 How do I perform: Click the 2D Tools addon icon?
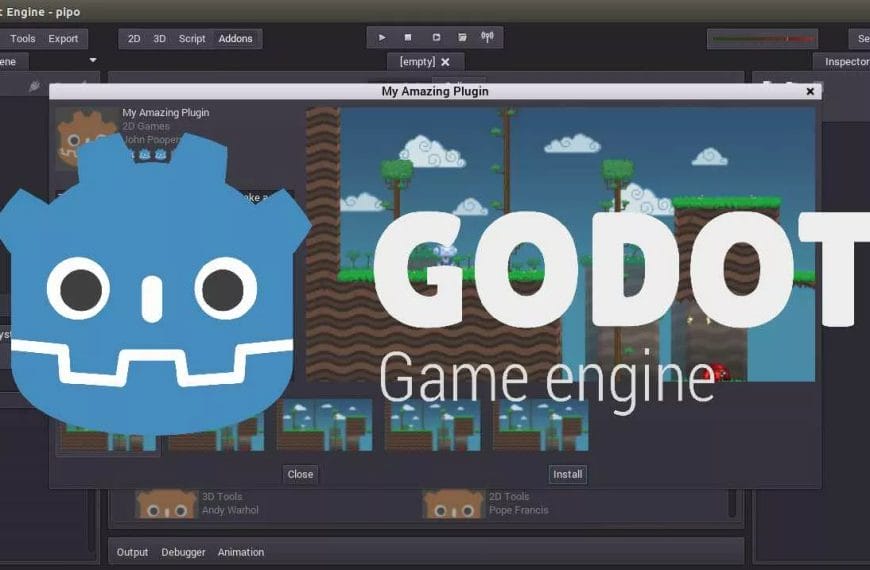[x=453, y=504]
